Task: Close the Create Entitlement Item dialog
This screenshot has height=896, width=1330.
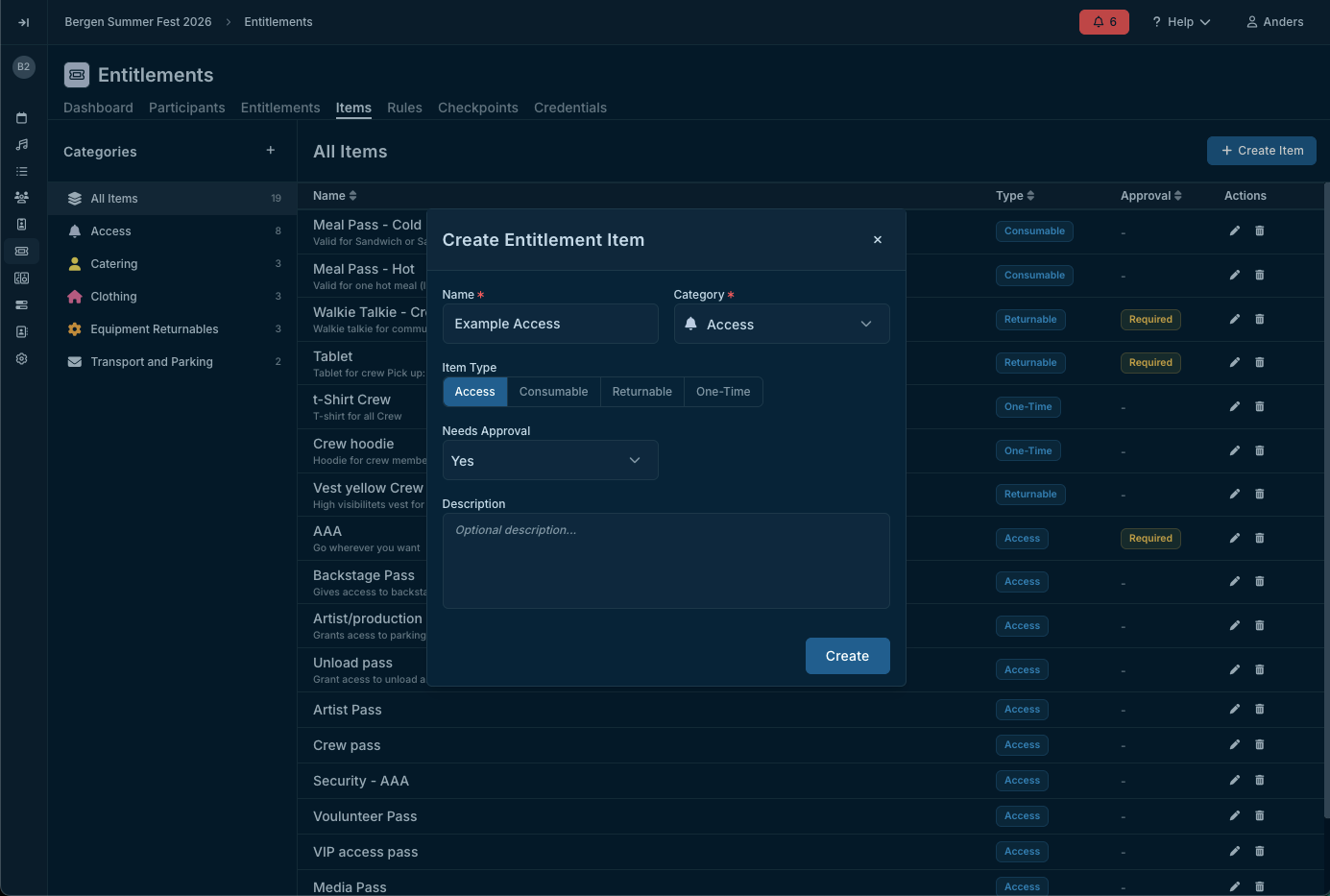Action: (878, 240)
